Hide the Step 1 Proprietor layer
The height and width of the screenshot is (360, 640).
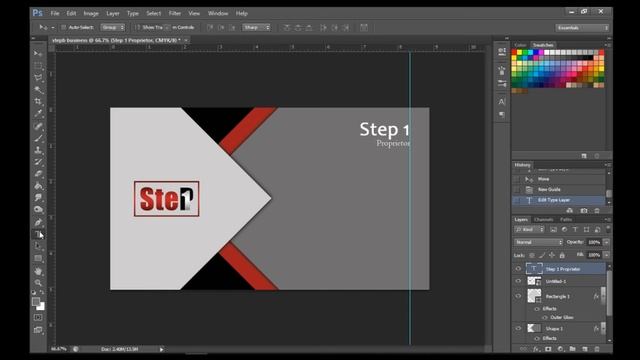coord(518,269)
